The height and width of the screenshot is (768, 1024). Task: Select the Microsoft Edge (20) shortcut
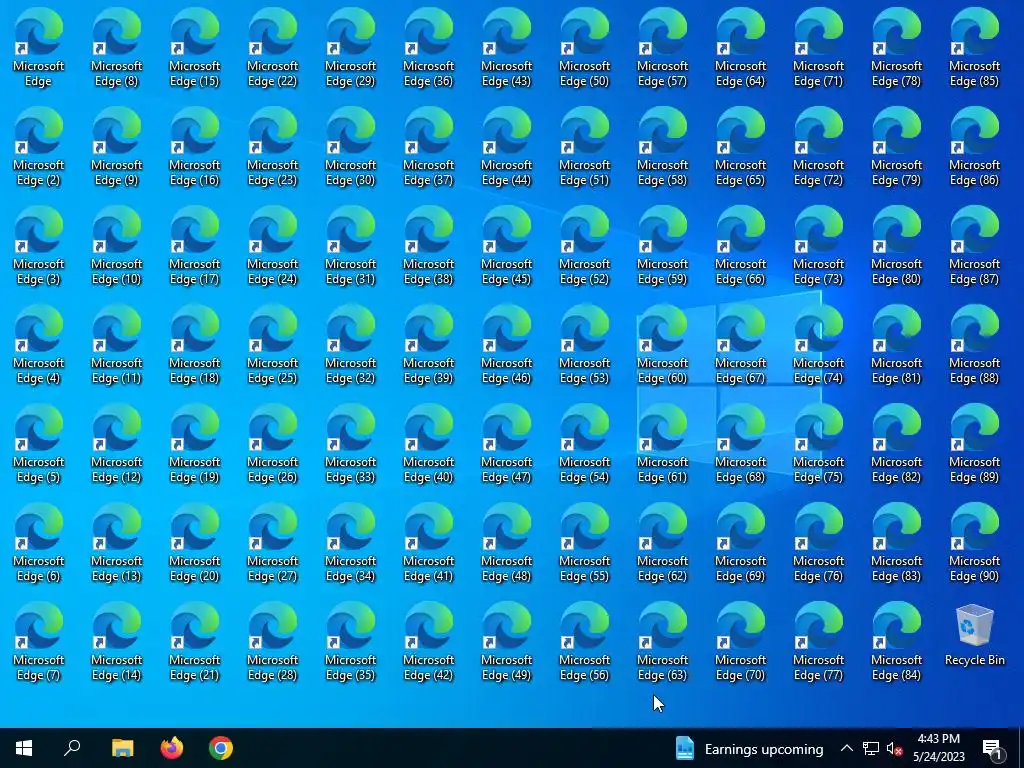(195, 543)
